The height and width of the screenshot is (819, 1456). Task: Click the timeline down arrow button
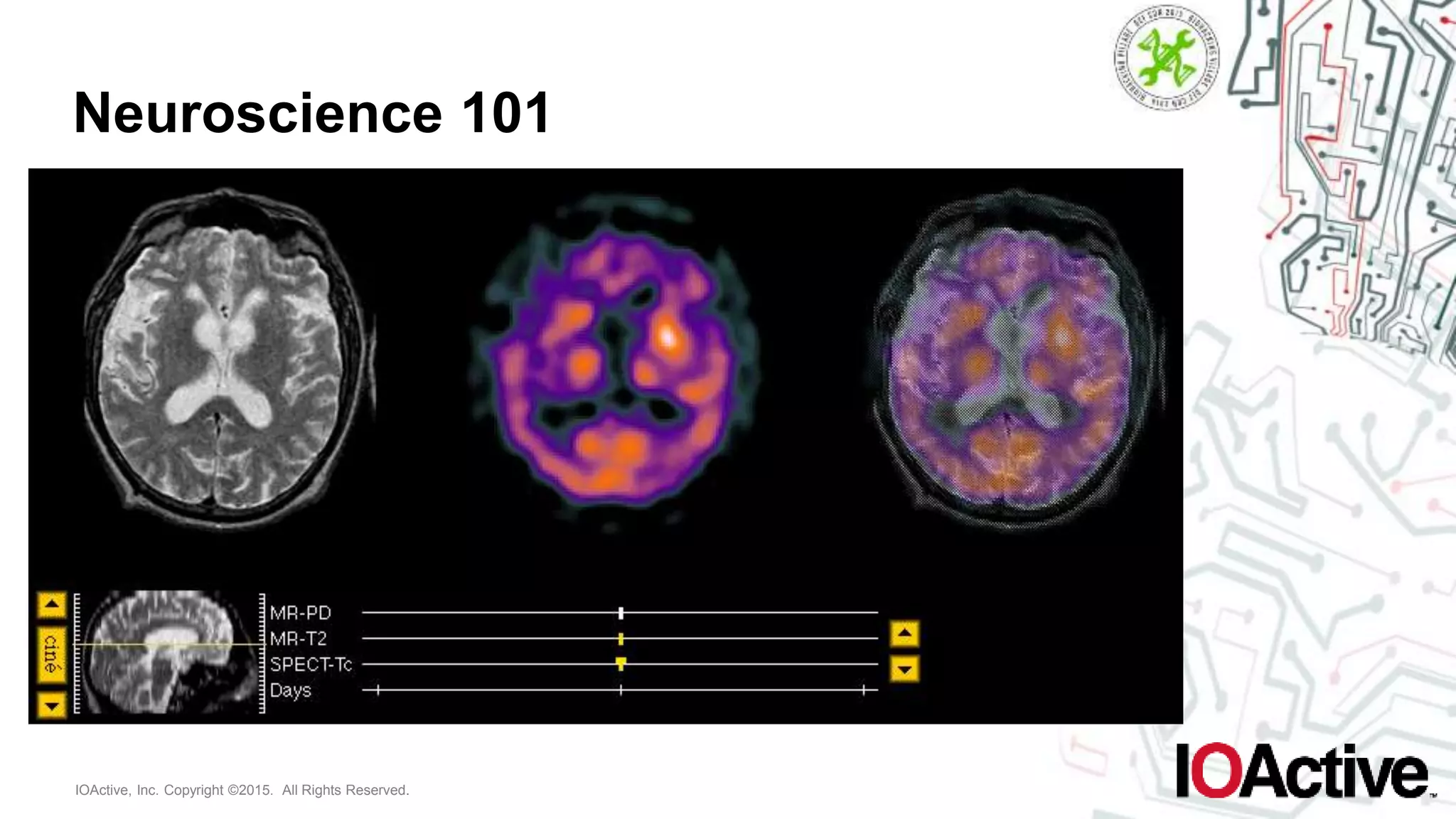[x=904, y=669]
